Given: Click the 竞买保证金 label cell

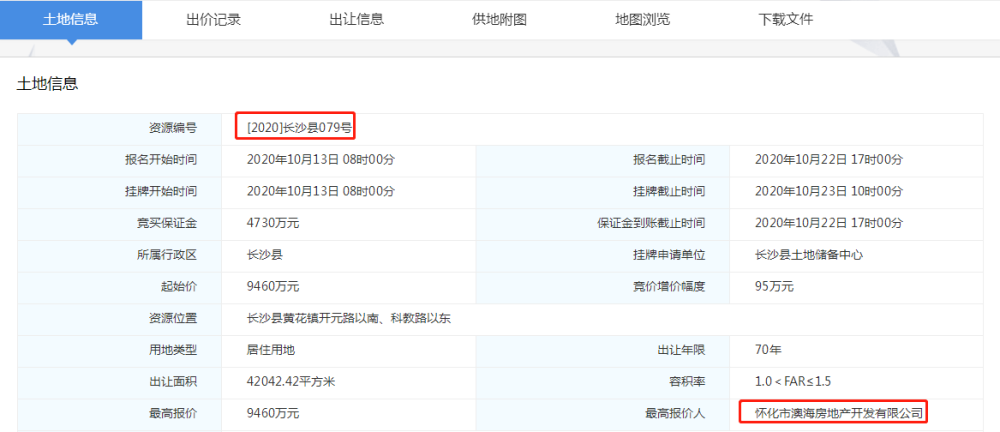Looking at the screenshot, I should (119, 225).
